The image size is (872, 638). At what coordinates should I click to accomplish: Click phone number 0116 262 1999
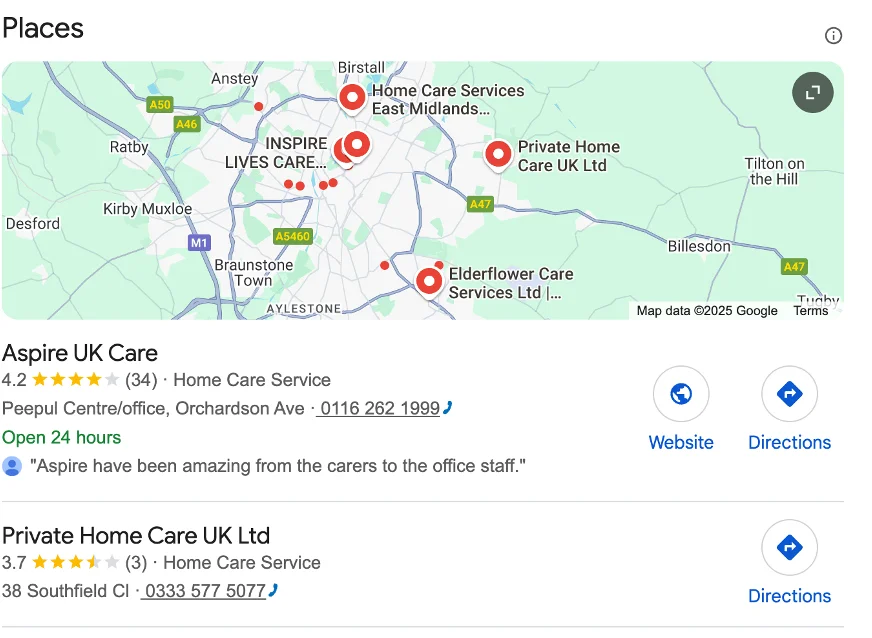coord(378,409)
